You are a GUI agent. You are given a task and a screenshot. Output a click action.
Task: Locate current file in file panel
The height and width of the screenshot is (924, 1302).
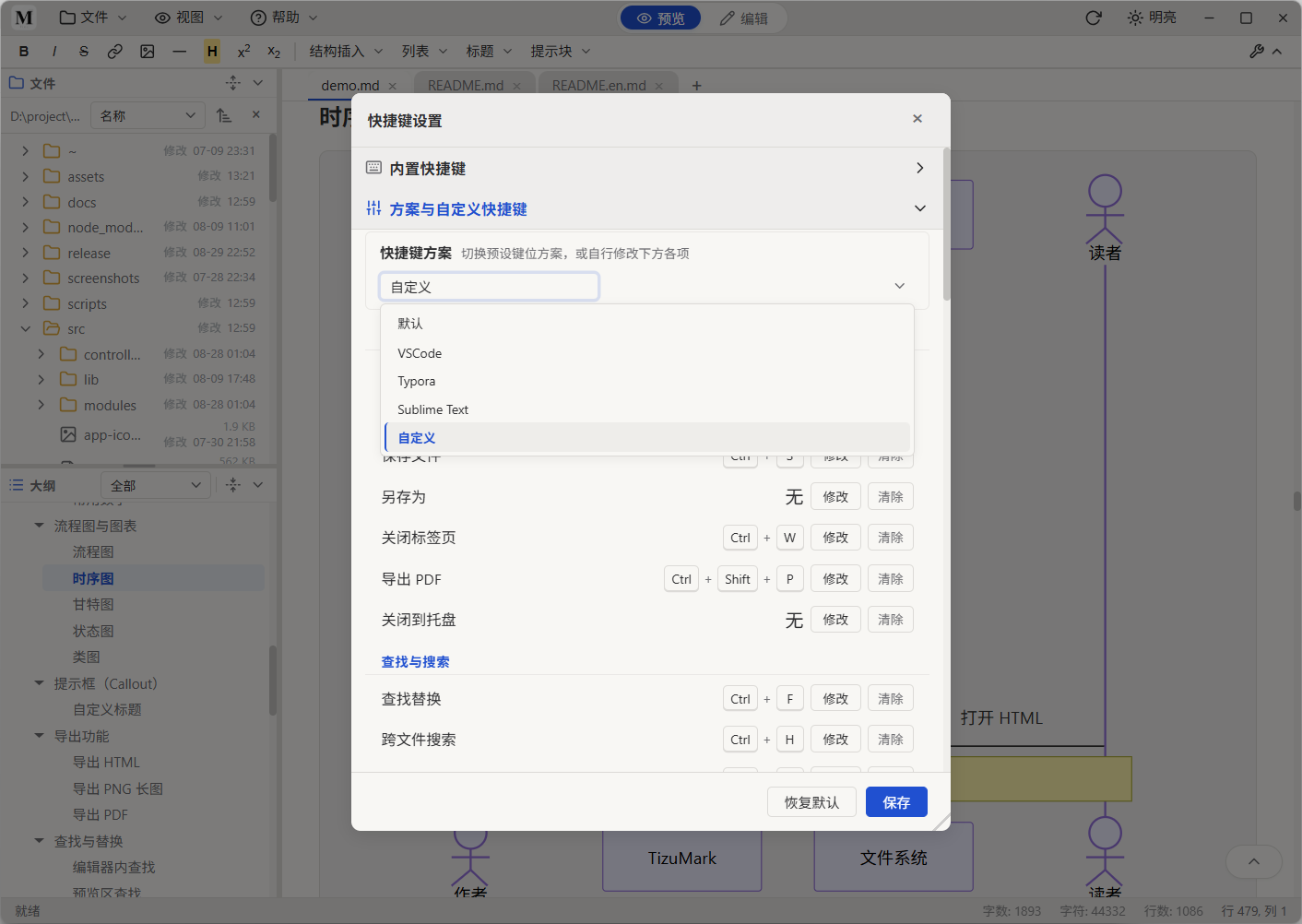coord(232,83)
